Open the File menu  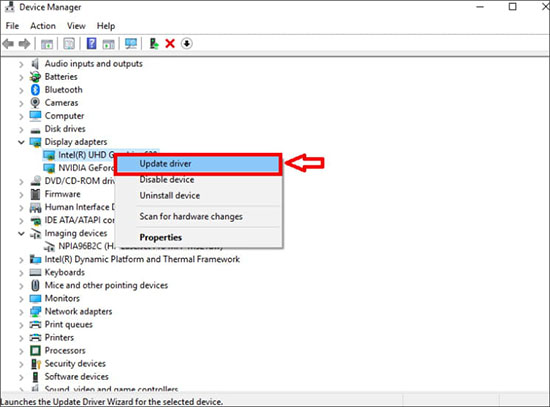pos(12,26)
